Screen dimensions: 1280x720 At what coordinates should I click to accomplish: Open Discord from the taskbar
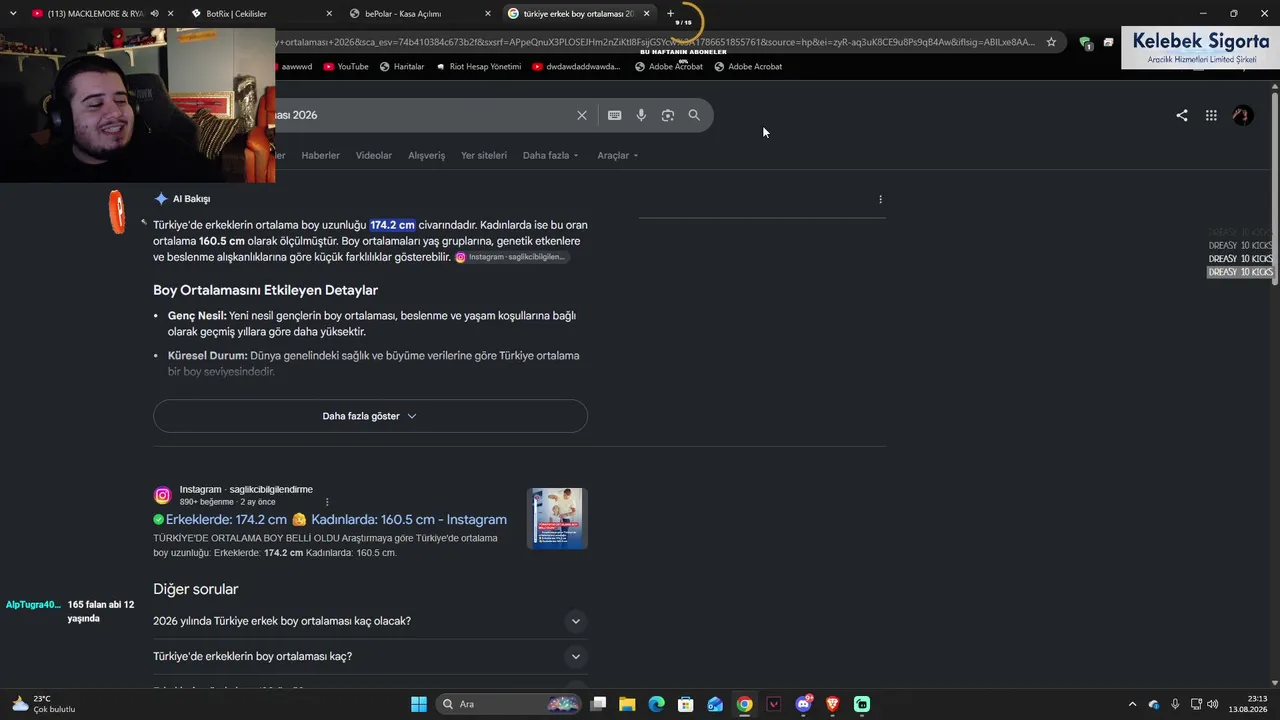point(803,704)
